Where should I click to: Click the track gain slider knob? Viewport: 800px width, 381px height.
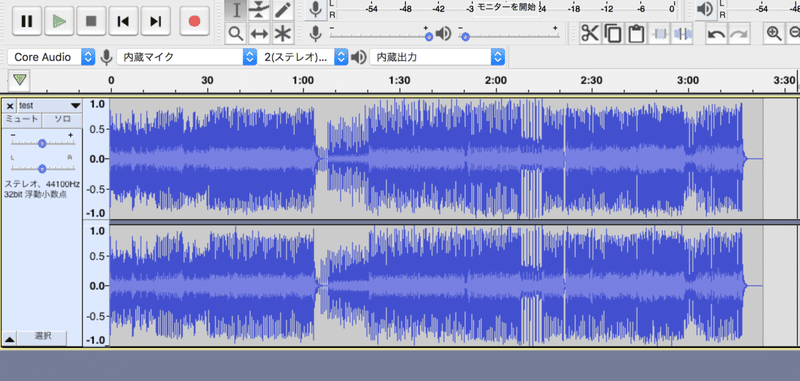[x=42, y=143]
